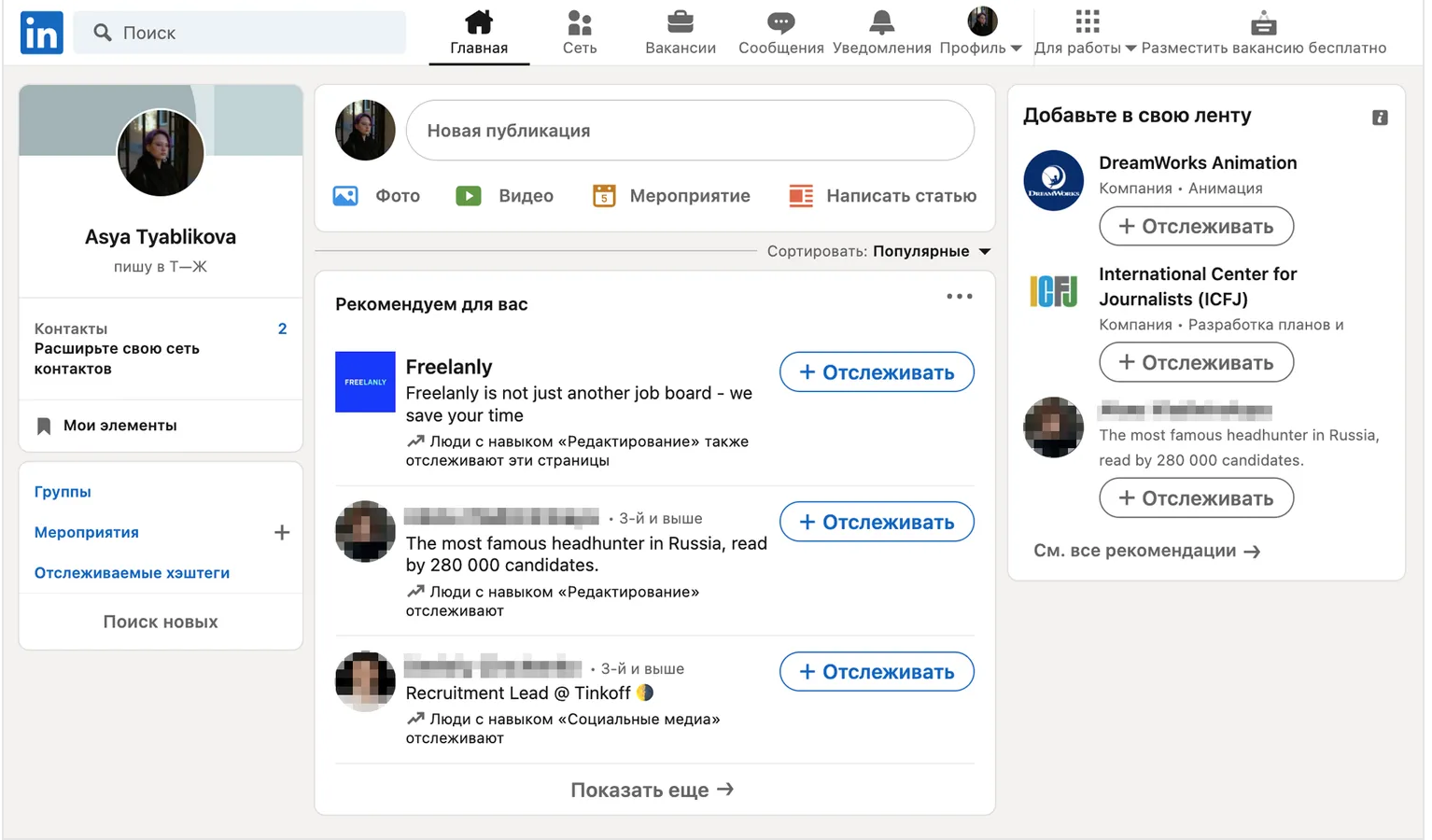Open the Для работы grid icon
This screenshot has width=1432, height=840.
pyautogui.click(x=1088, y=21)
